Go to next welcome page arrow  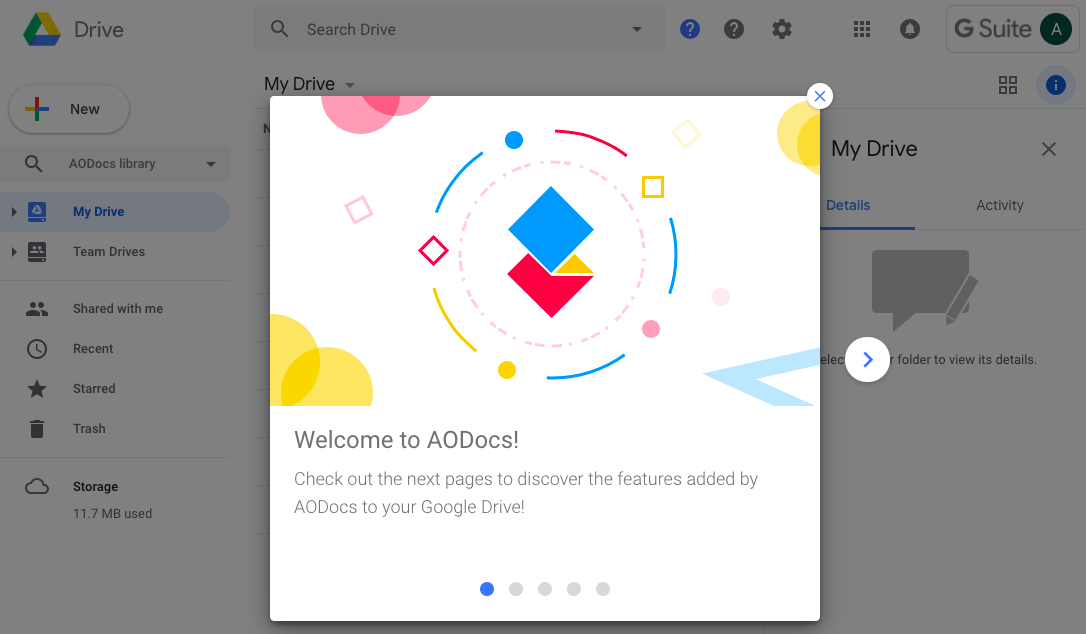[x=867, y=359]
